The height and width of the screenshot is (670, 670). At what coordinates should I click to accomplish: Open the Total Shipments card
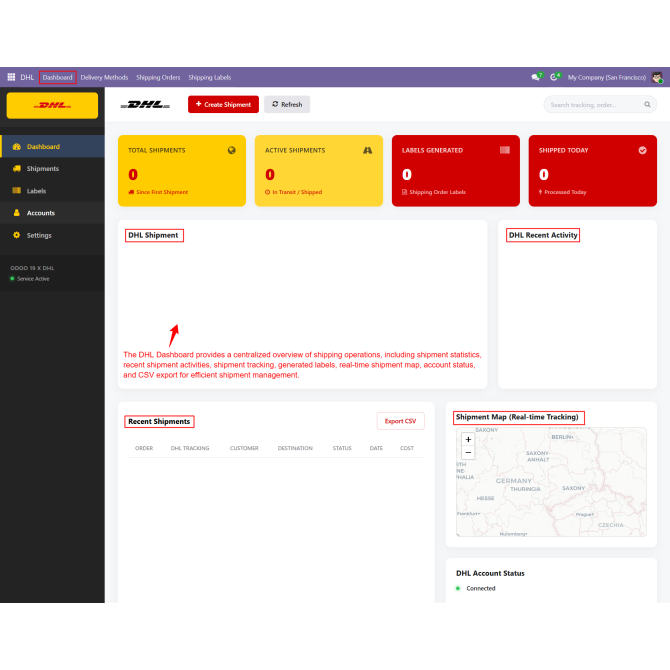[182, 171]
